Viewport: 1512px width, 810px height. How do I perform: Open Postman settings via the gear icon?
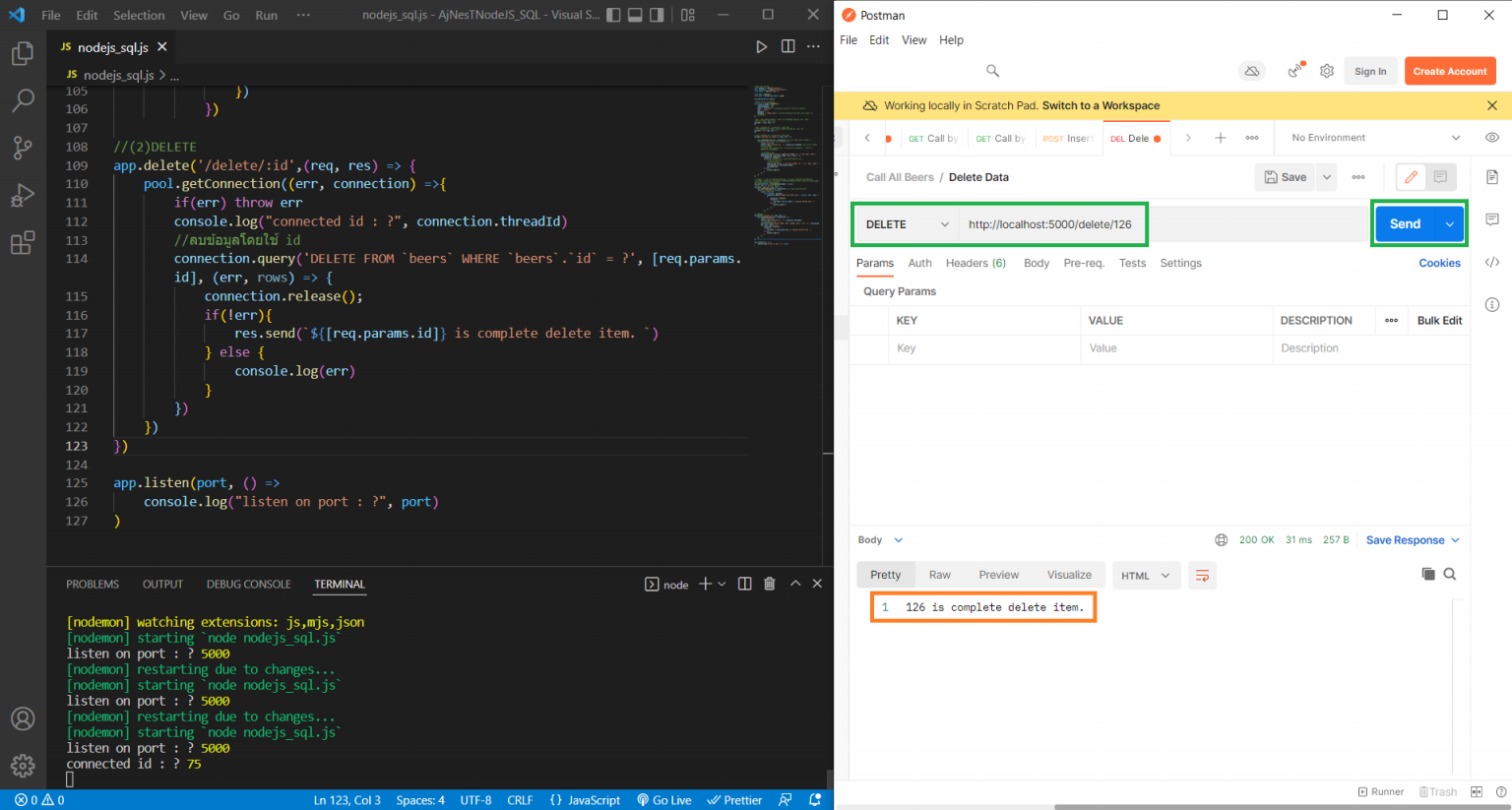click(1326, 70)
